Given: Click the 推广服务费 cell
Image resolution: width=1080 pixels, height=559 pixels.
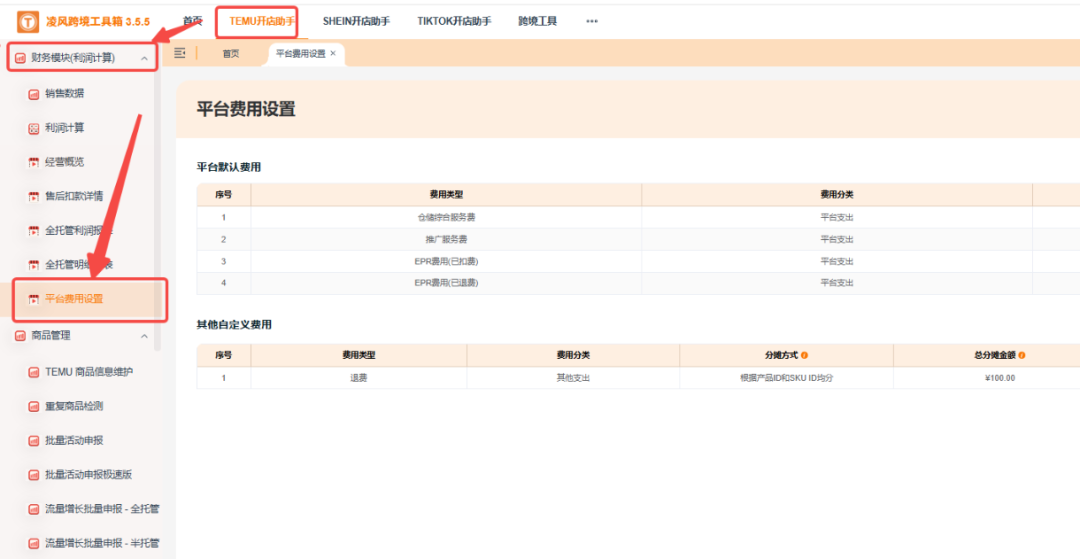Looking at the screenshot, I should (x=446, y=240).
